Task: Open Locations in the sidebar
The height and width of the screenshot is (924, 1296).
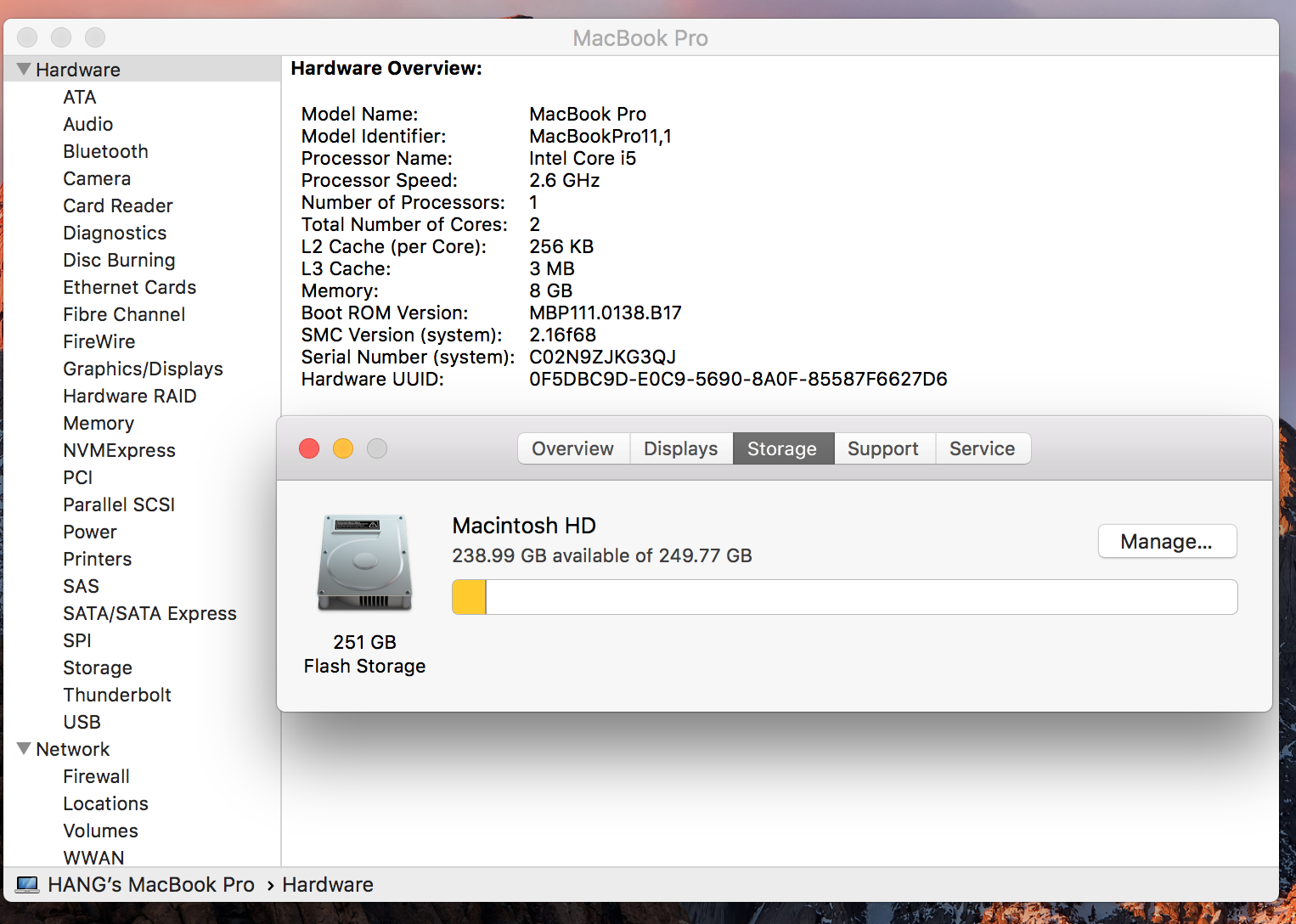Action: click(x=106, y=803)
